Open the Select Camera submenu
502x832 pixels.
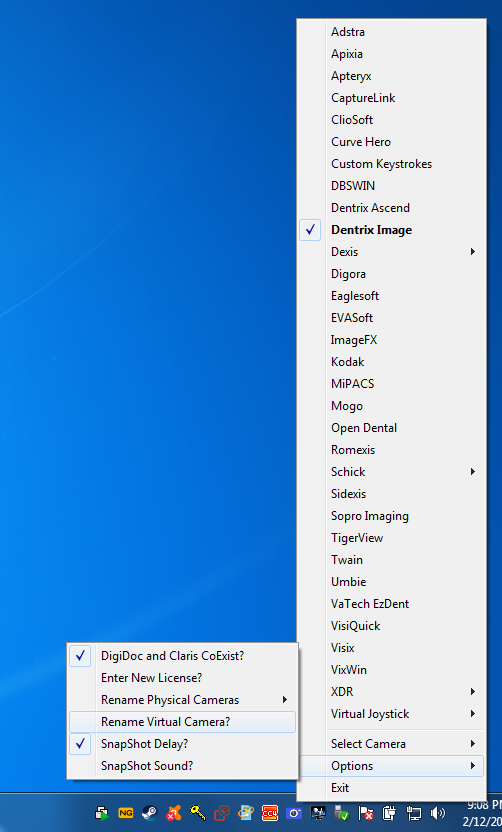(x=392, y=744)
